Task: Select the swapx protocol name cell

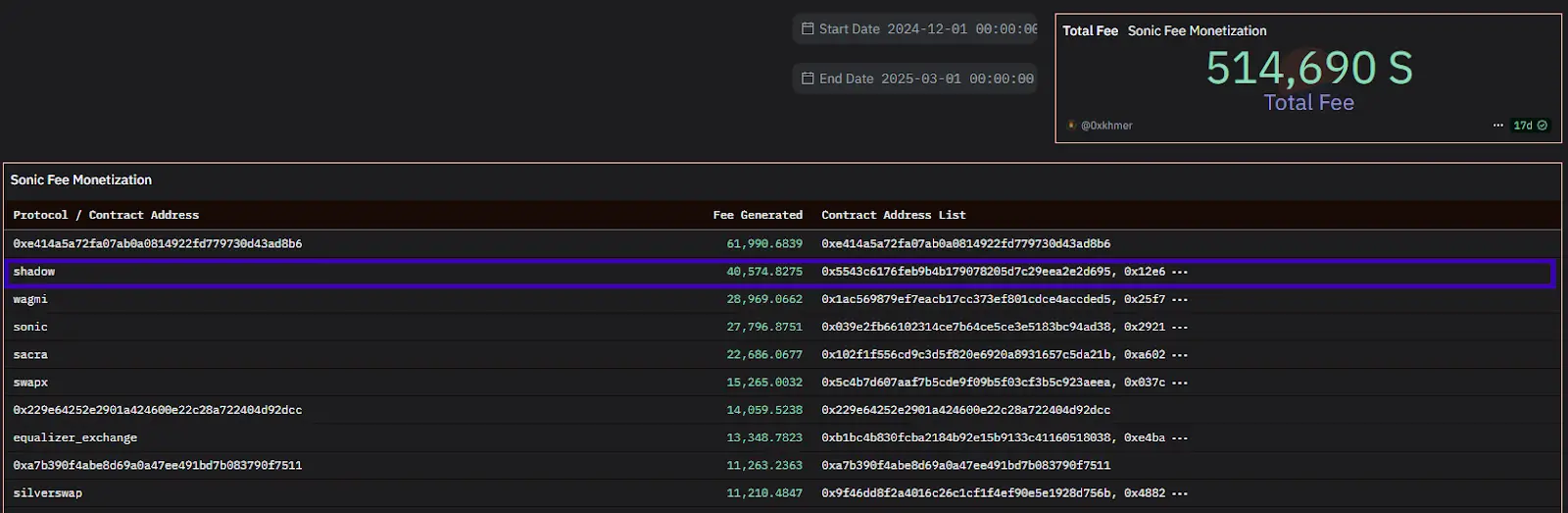Action: pyautogui.click(x=30, y=383)
